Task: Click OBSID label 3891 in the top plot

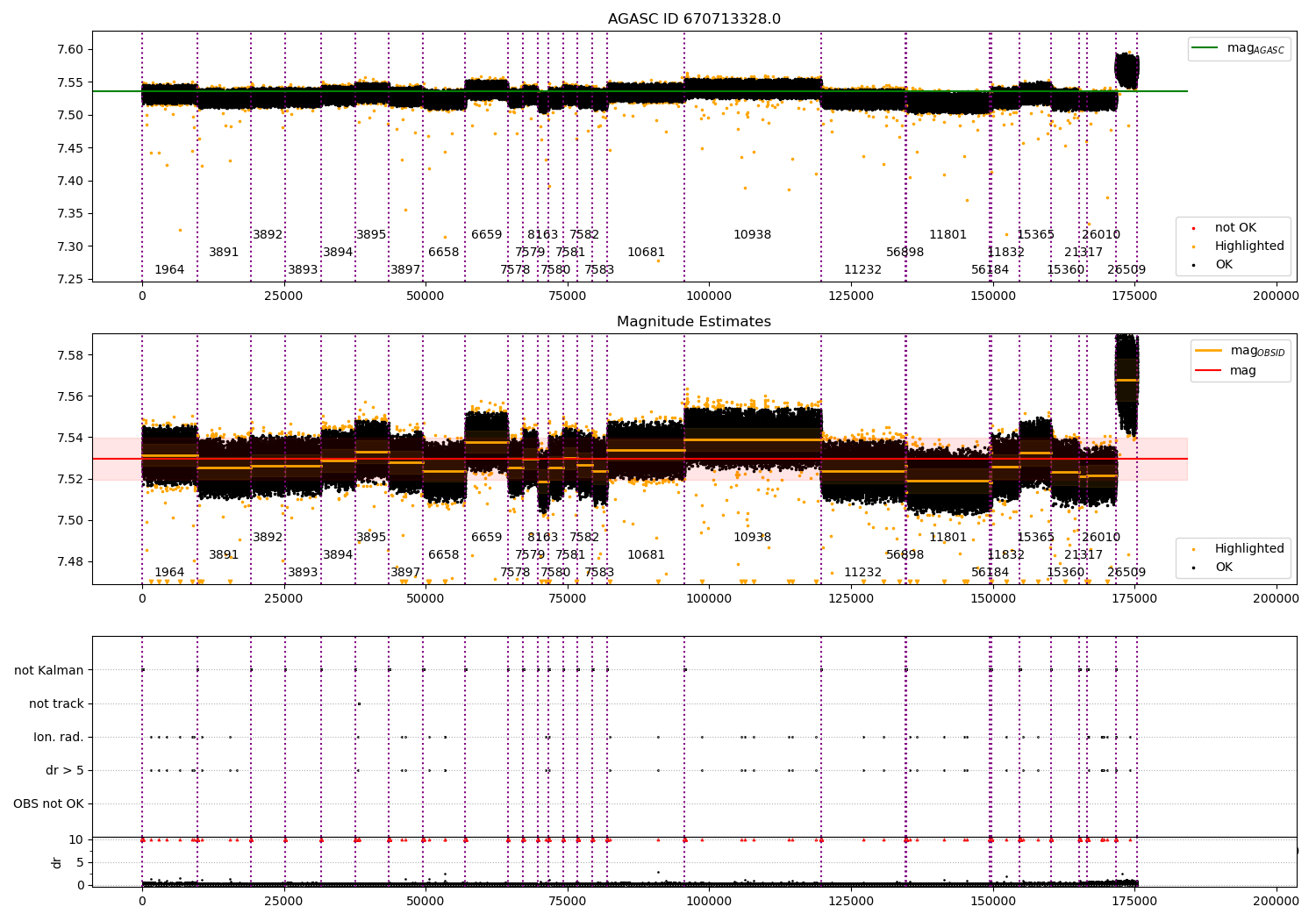Action: (224, 253)
